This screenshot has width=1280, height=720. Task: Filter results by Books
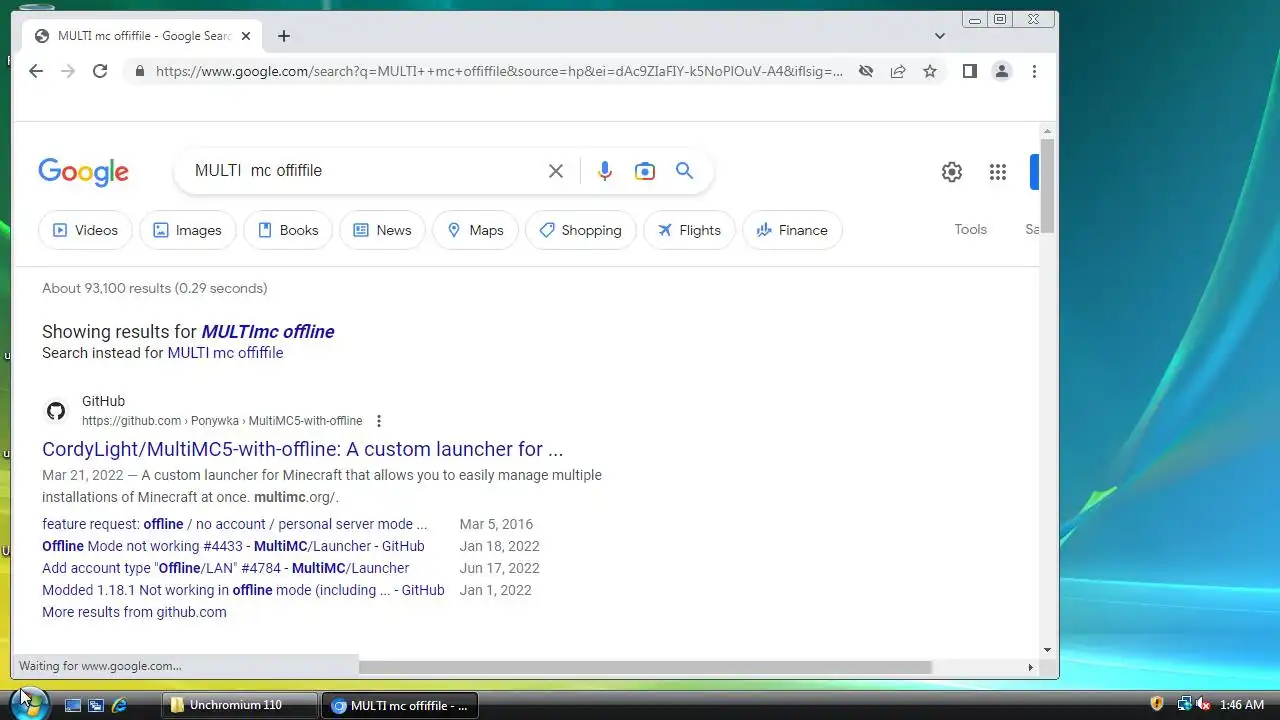(288, 230)
